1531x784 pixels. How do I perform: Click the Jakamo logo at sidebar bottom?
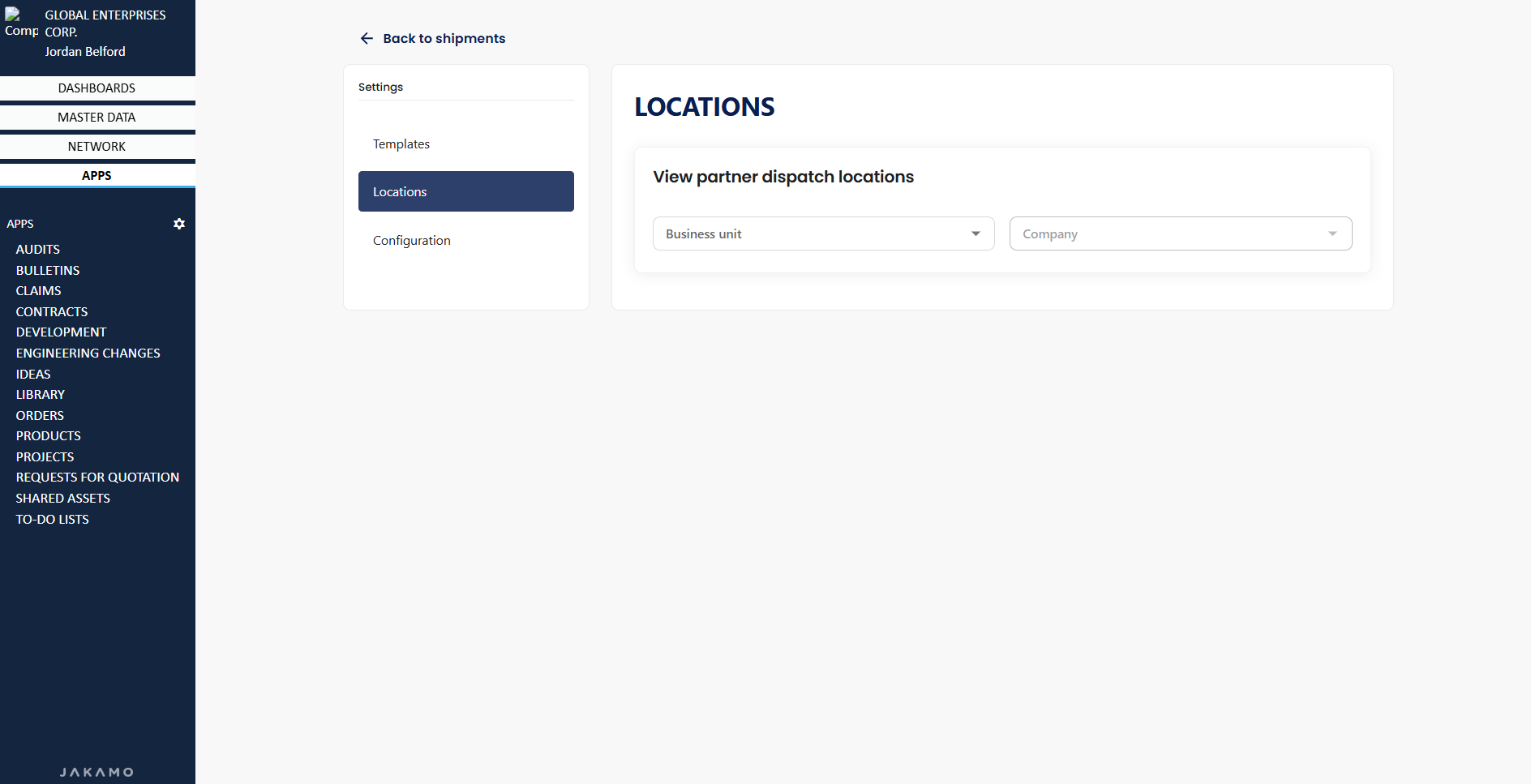pyautogui.click(x=96, y=772)
